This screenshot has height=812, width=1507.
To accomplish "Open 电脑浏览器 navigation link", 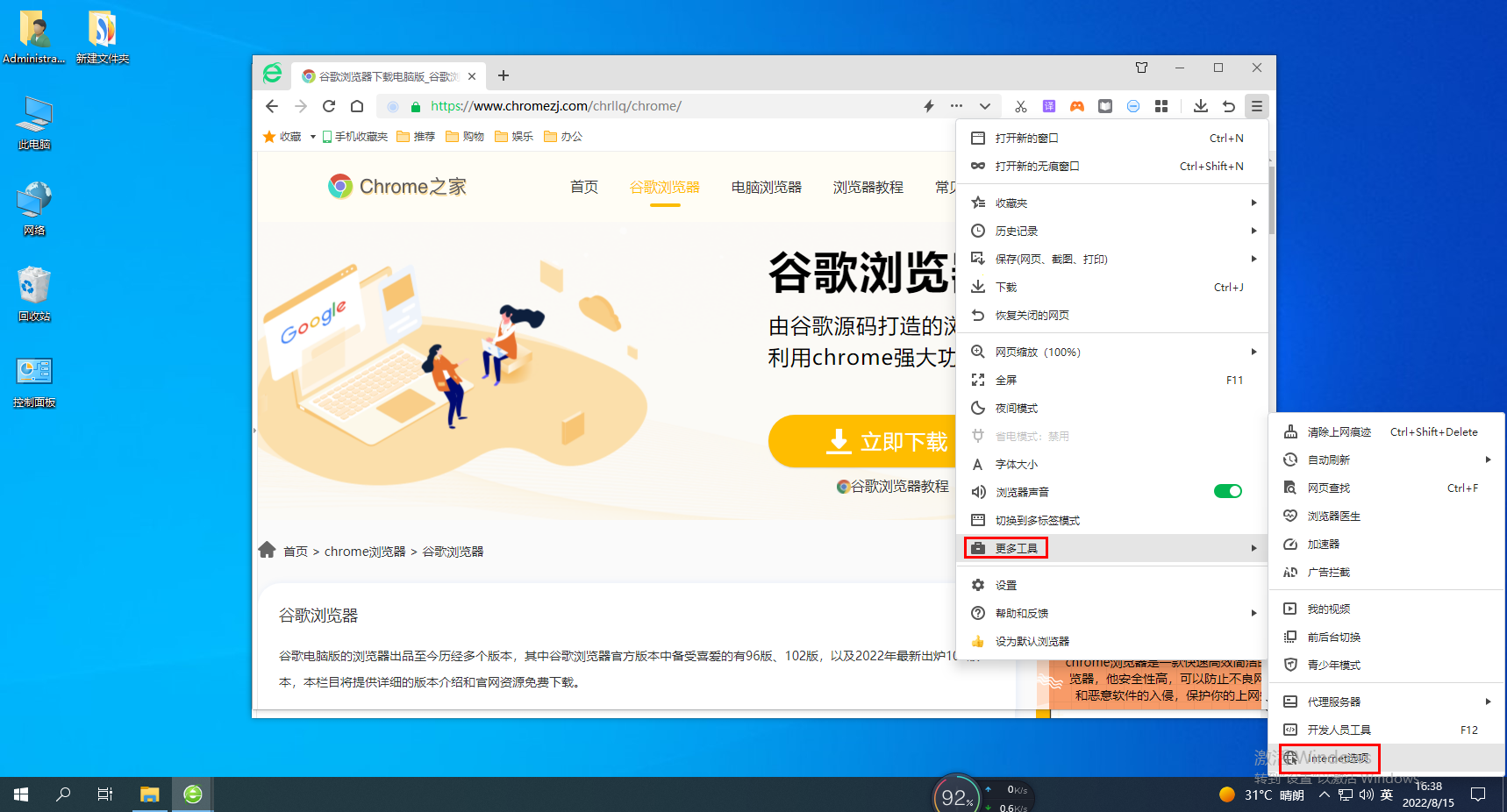I will [767, 187].
